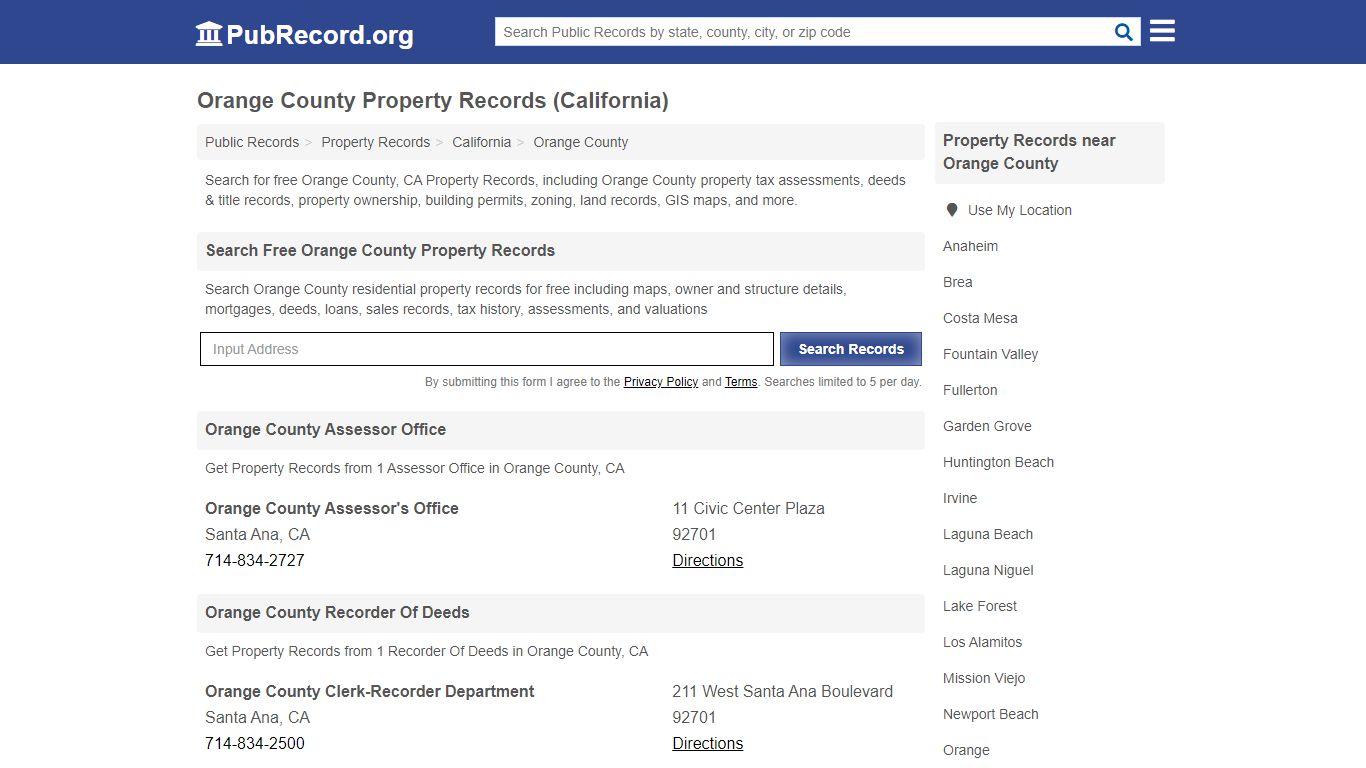The image size is (1366, 768).
Task: Open the Property Records breadcrumb
Action: [375, 142]
